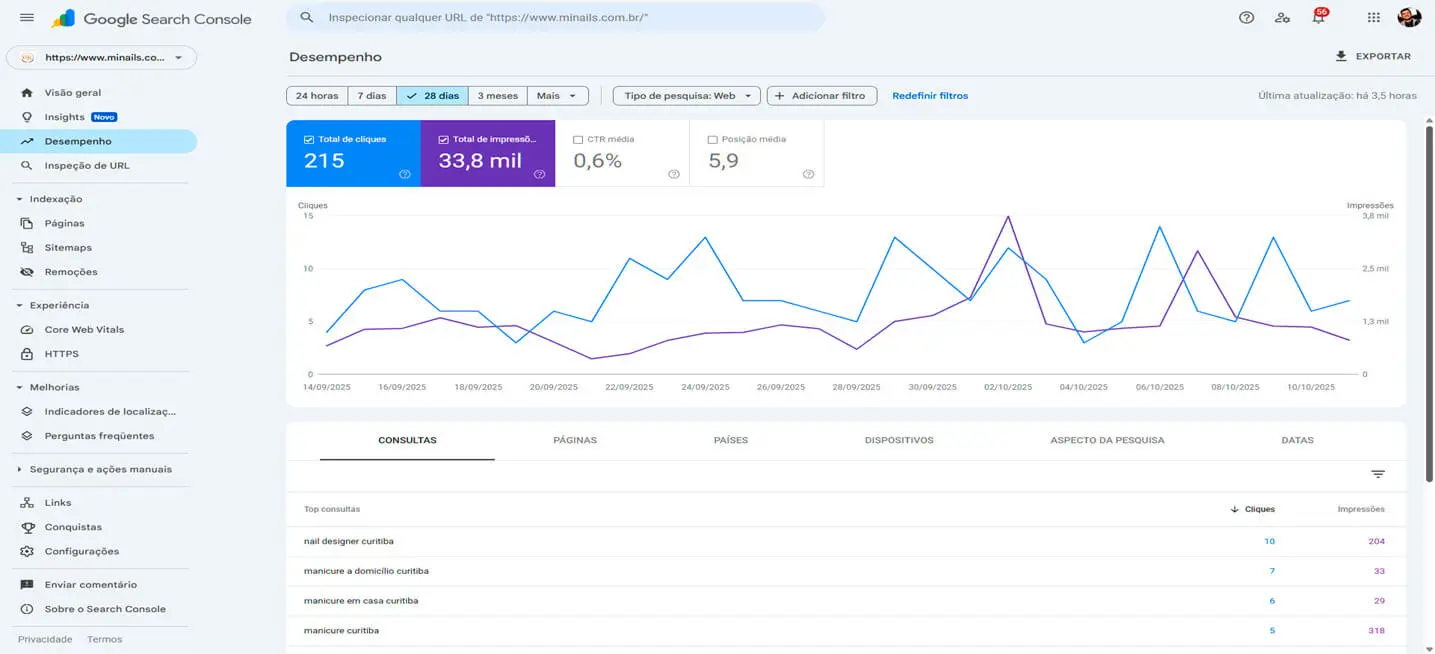Open the hamburger main menu

(x=27, y=18)
